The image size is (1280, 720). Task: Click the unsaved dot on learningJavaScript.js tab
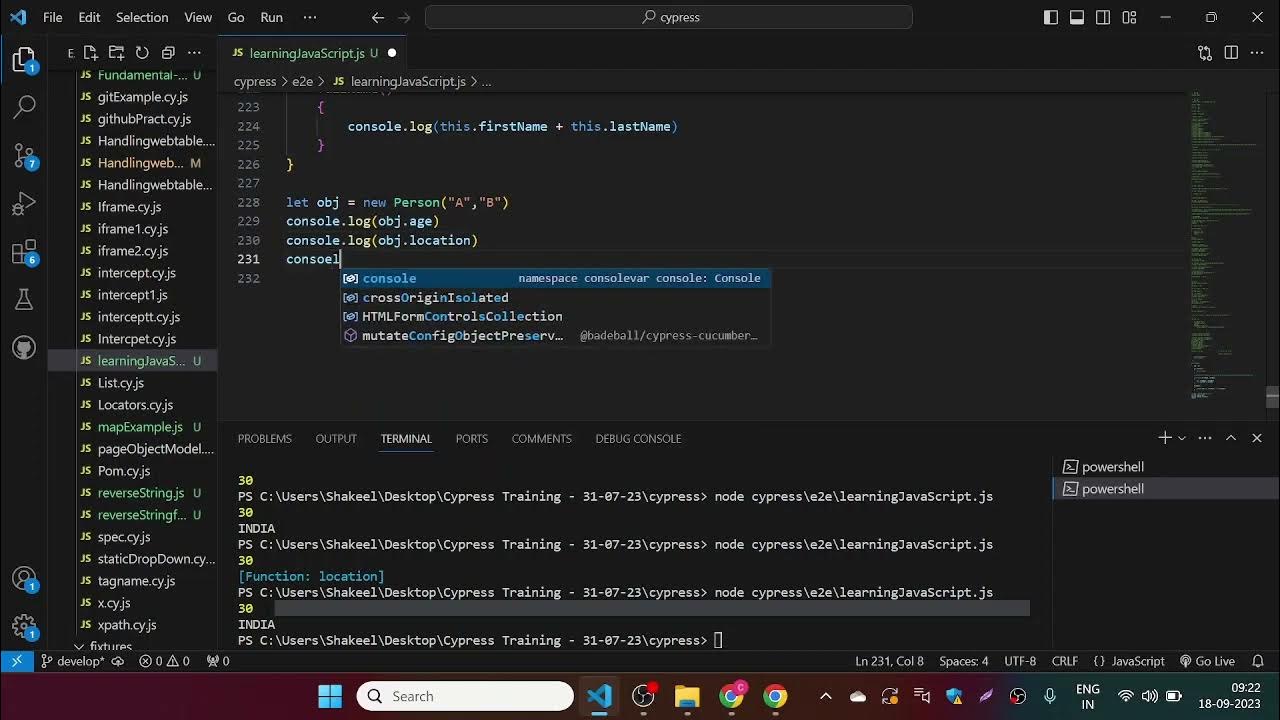[x=391, y=53]
